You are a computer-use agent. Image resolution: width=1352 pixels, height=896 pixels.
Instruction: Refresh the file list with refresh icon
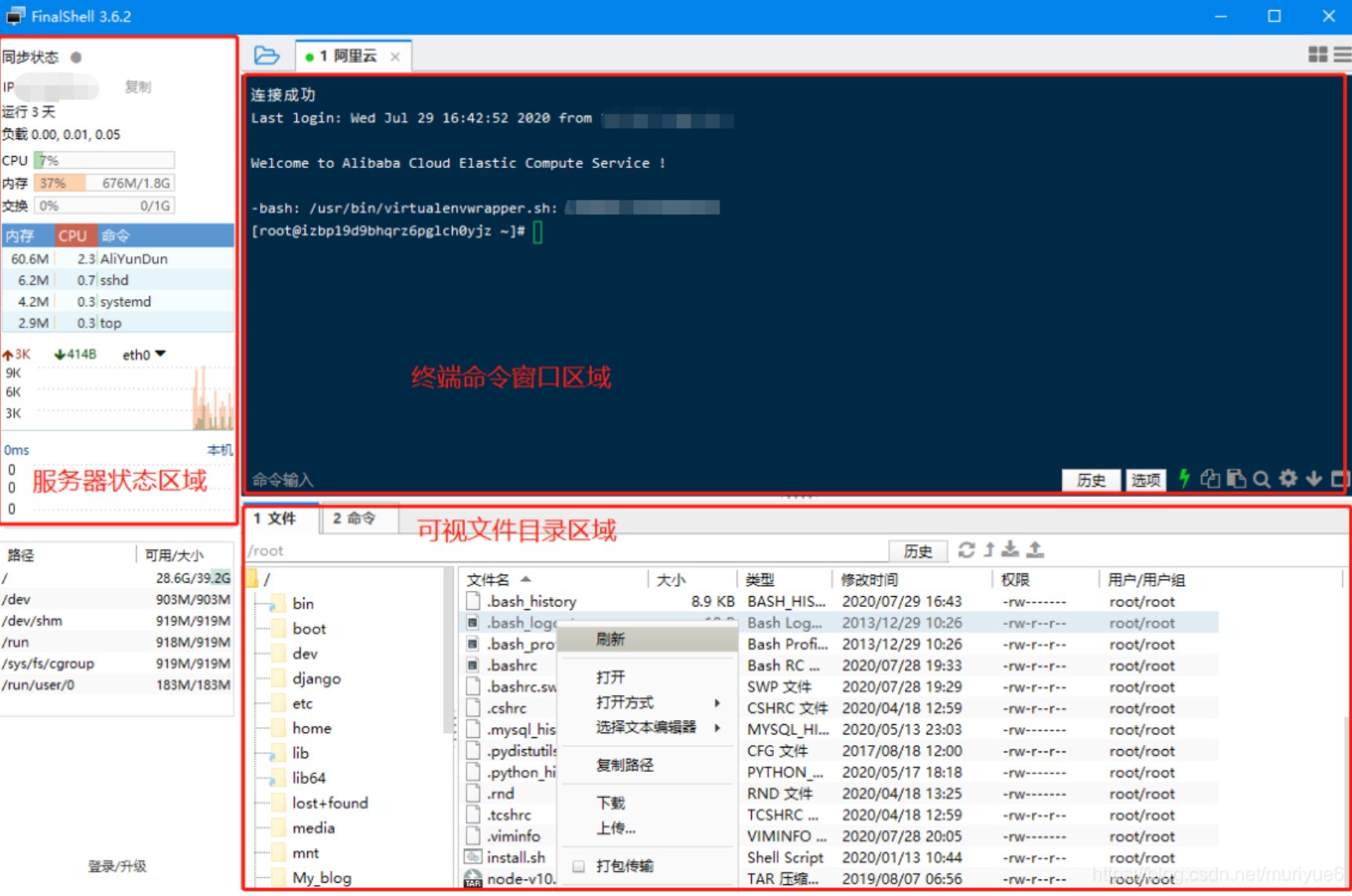click(x=966, y=550)
